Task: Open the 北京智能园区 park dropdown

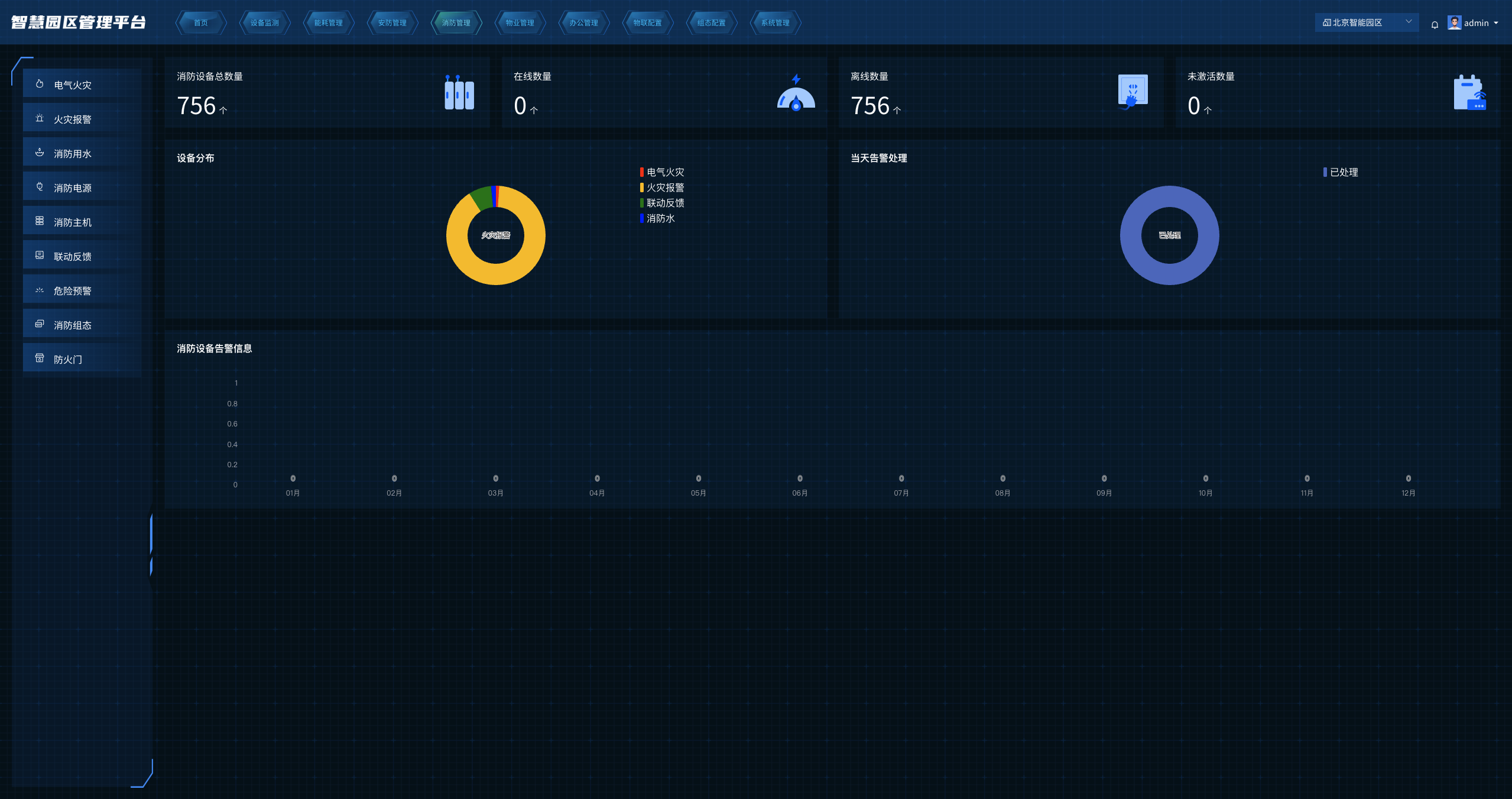Action: click(1365, 22)
